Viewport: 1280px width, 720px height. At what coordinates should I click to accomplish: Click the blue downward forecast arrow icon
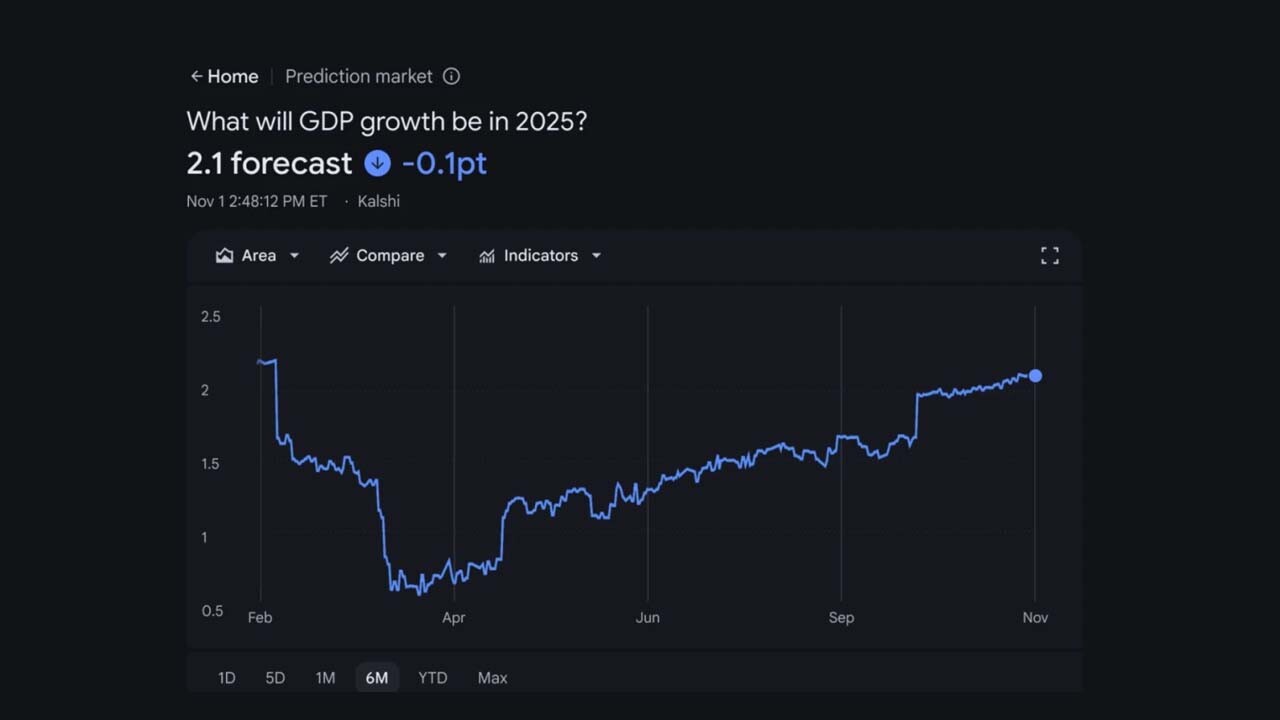(x=377, y=163)
